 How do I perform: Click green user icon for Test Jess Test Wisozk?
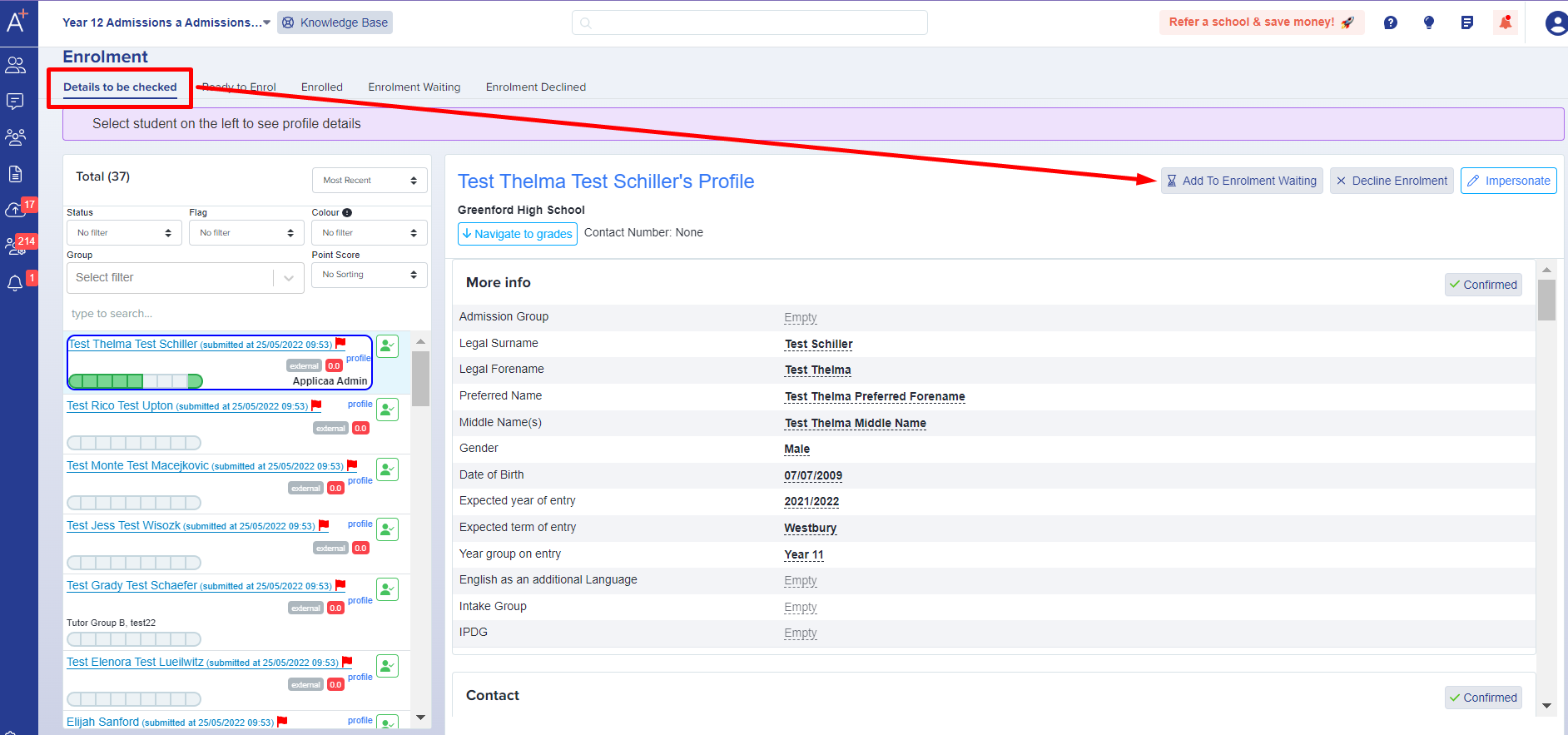(x=387, y=529)
